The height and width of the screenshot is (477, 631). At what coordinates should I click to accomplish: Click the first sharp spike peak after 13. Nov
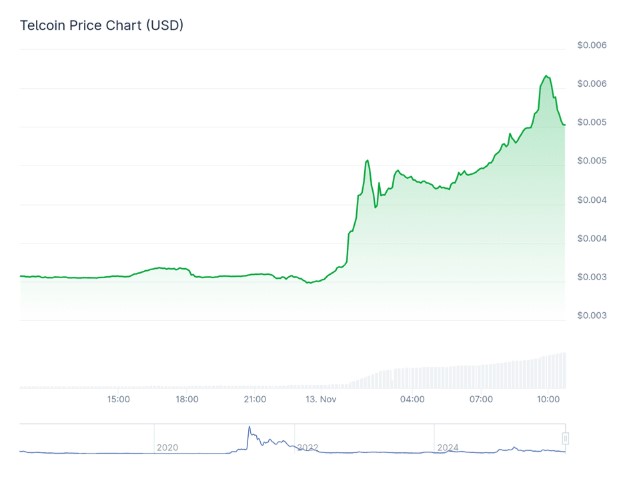tap(367, 161)
